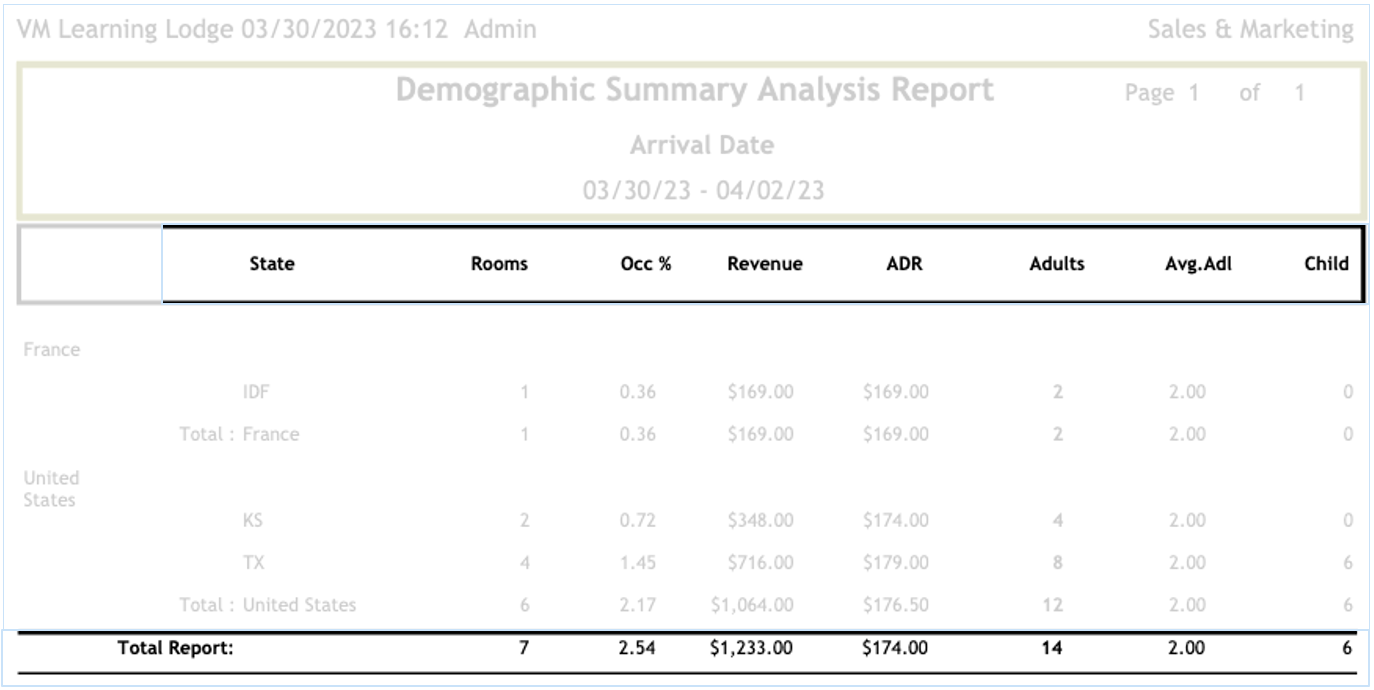Click the TX state row

click(253, 562)
